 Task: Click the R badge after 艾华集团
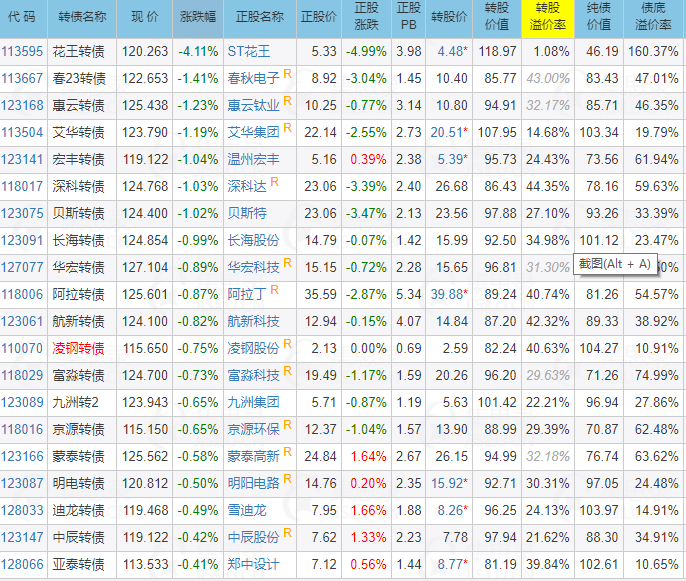point(288,129)
